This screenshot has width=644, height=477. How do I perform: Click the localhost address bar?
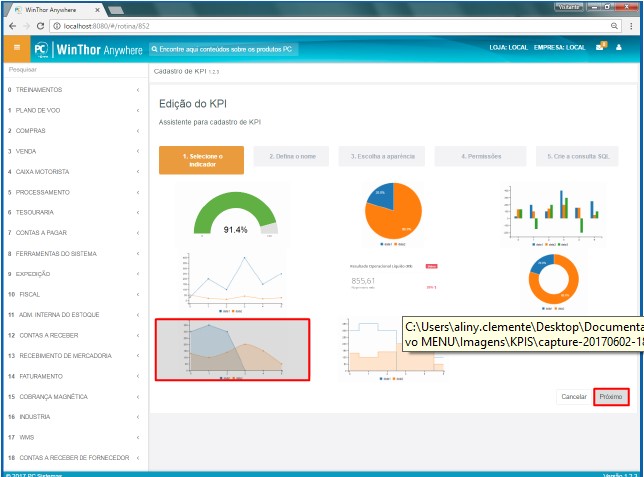pyautogui.click(x=333, y=26)
